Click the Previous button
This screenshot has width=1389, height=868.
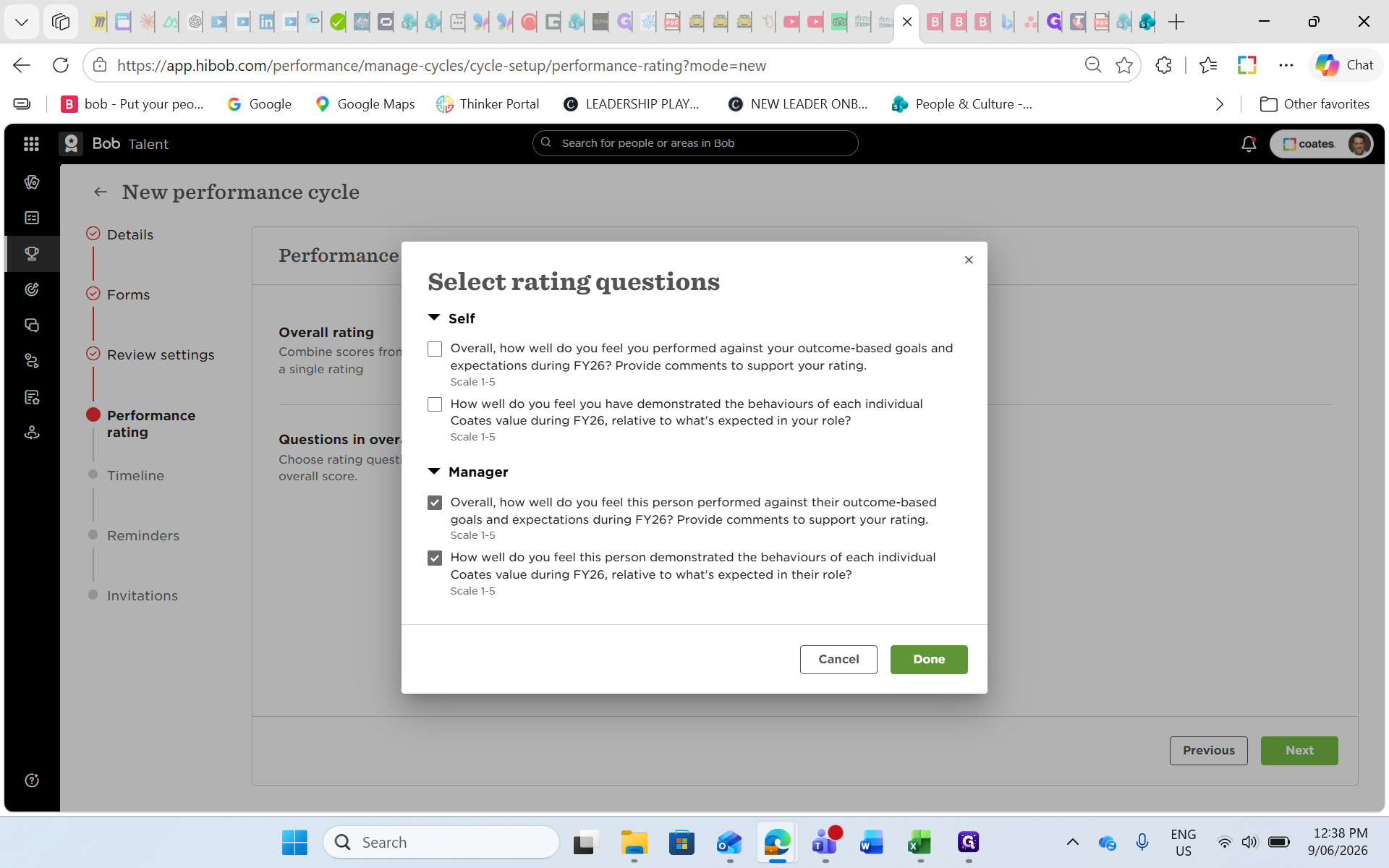tap(1208, 750)
